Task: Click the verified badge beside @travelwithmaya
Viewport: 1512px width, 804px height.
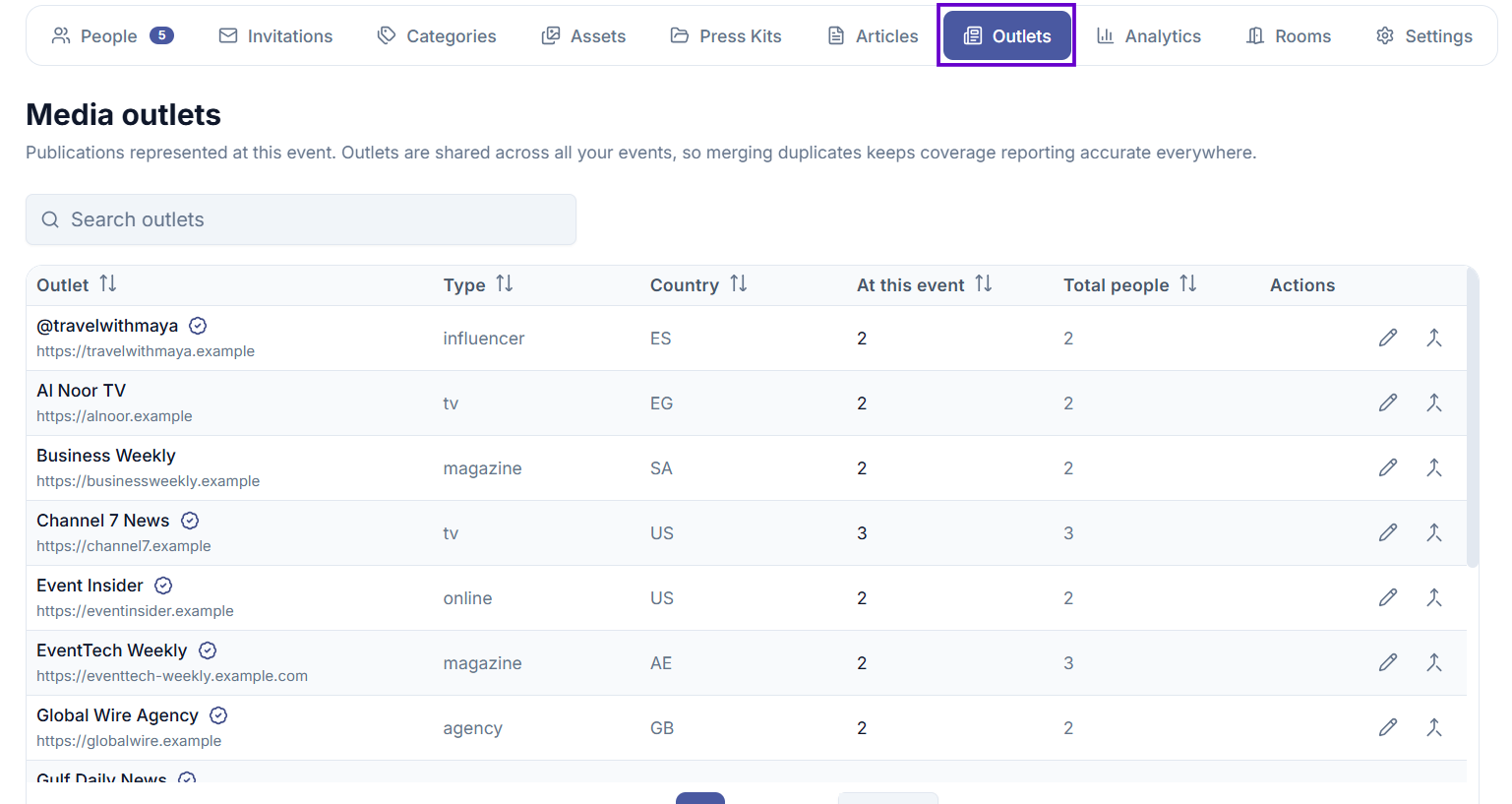Action: (198, 326)
